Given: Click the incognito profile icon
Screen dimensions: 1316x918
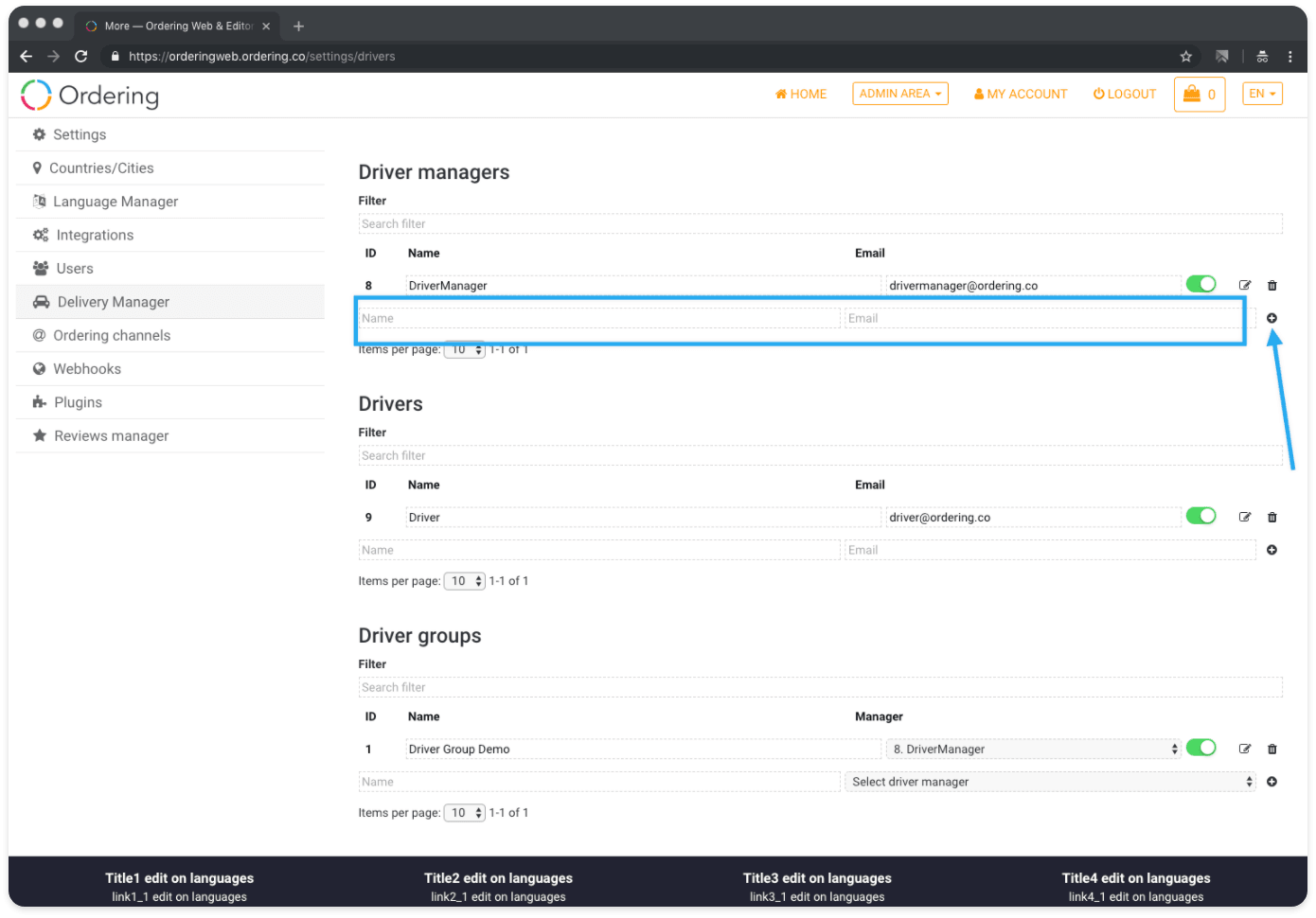Looking at the screenshot, I should point(1262,56).
